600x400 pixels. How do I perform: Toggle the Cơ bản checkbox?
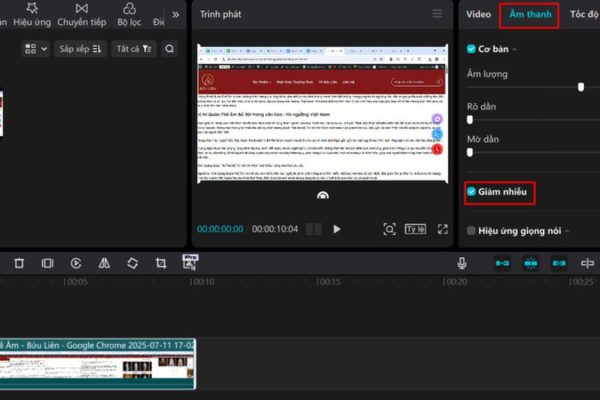click(472, 47)
